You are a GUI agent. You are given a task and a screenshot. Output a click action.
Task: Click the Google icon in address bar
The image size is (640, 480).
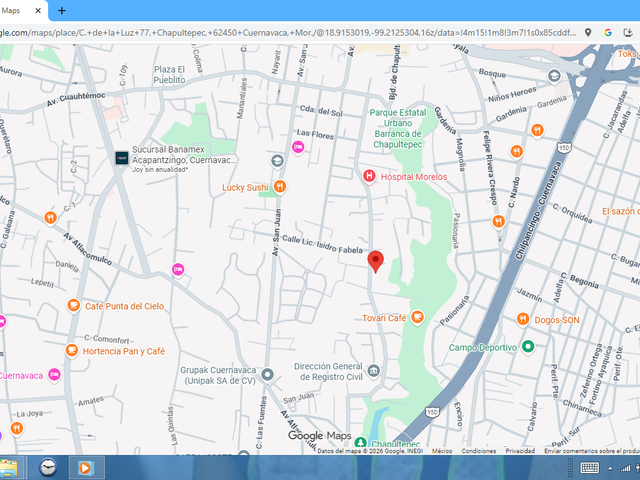pos(608,32)
